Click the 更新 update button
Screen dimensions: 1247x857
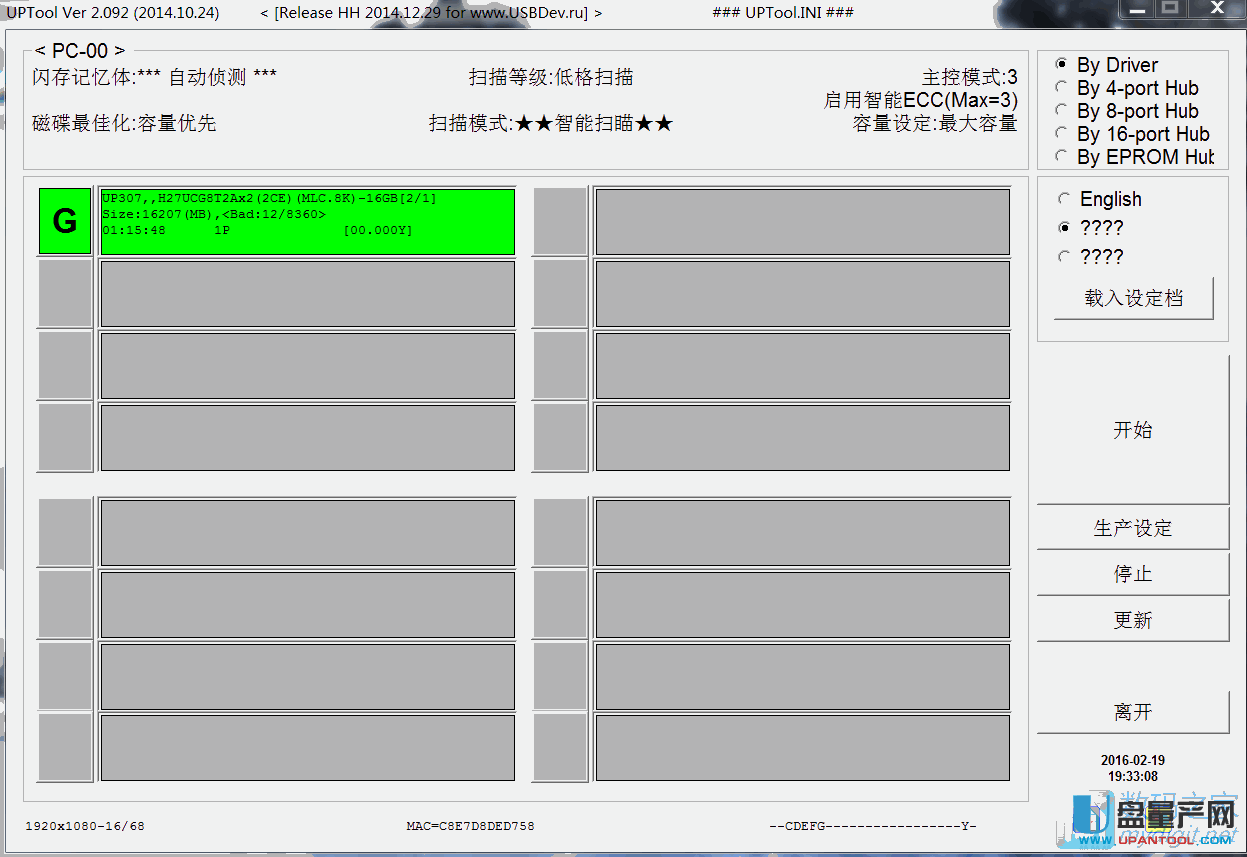[1132, 620]
